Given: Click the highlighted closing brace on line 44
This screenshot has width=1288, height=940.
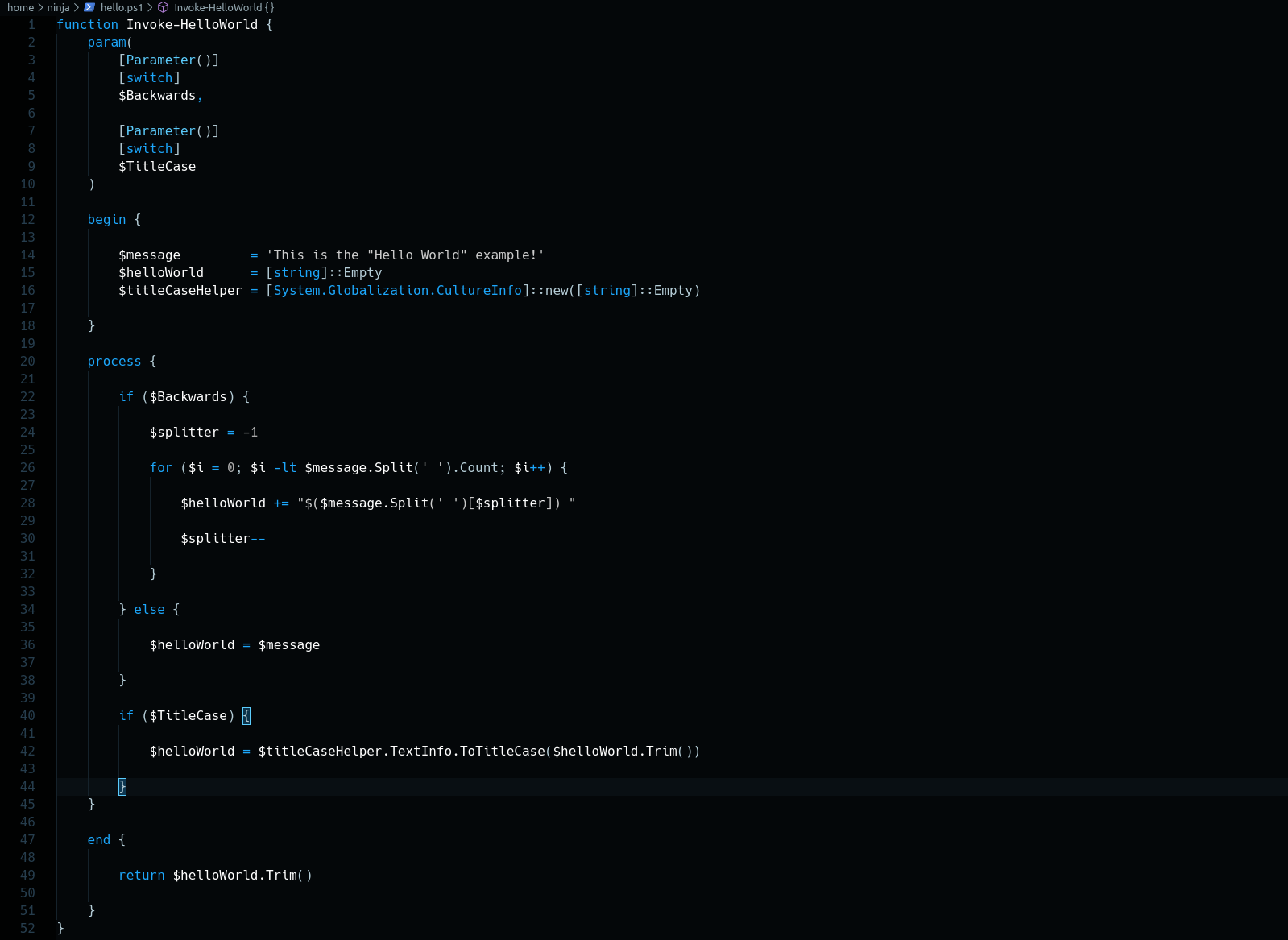Looking at the screenshot, I should pos(122,787).
